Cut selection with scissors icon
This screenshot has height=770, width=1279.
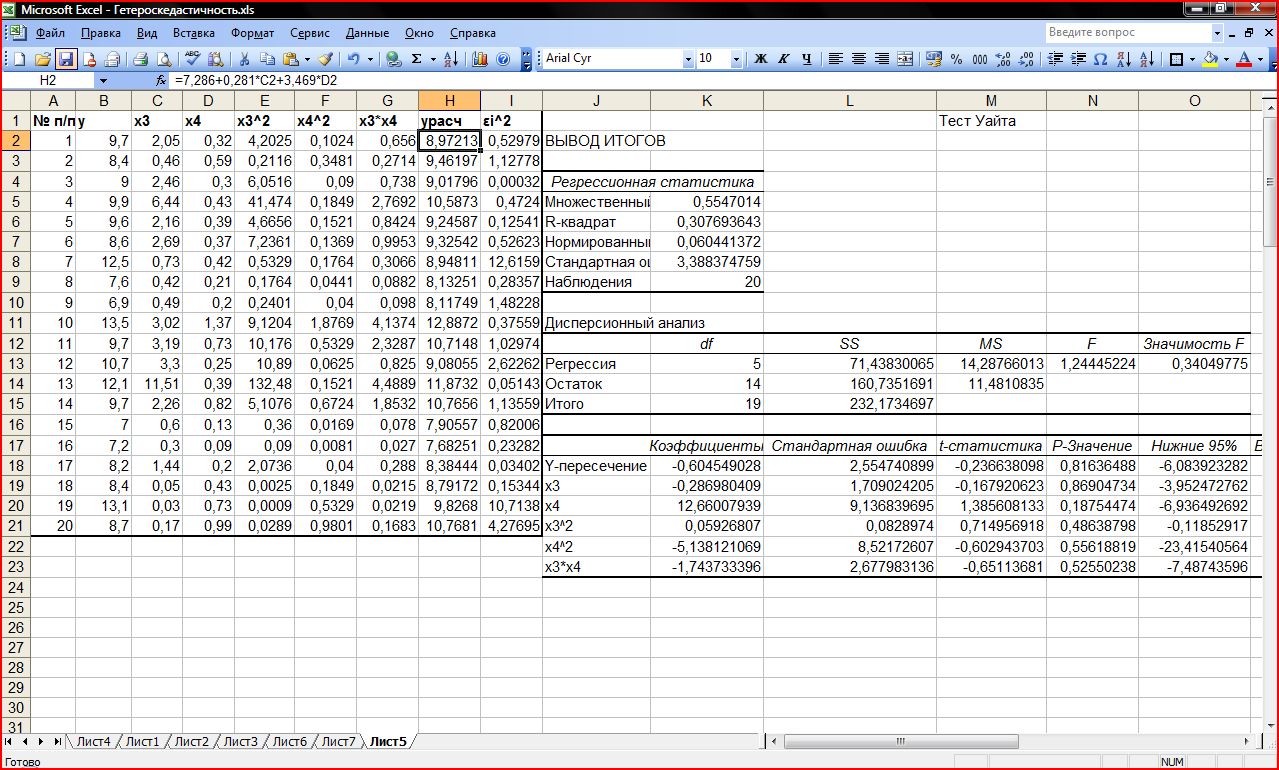[243, 59]
